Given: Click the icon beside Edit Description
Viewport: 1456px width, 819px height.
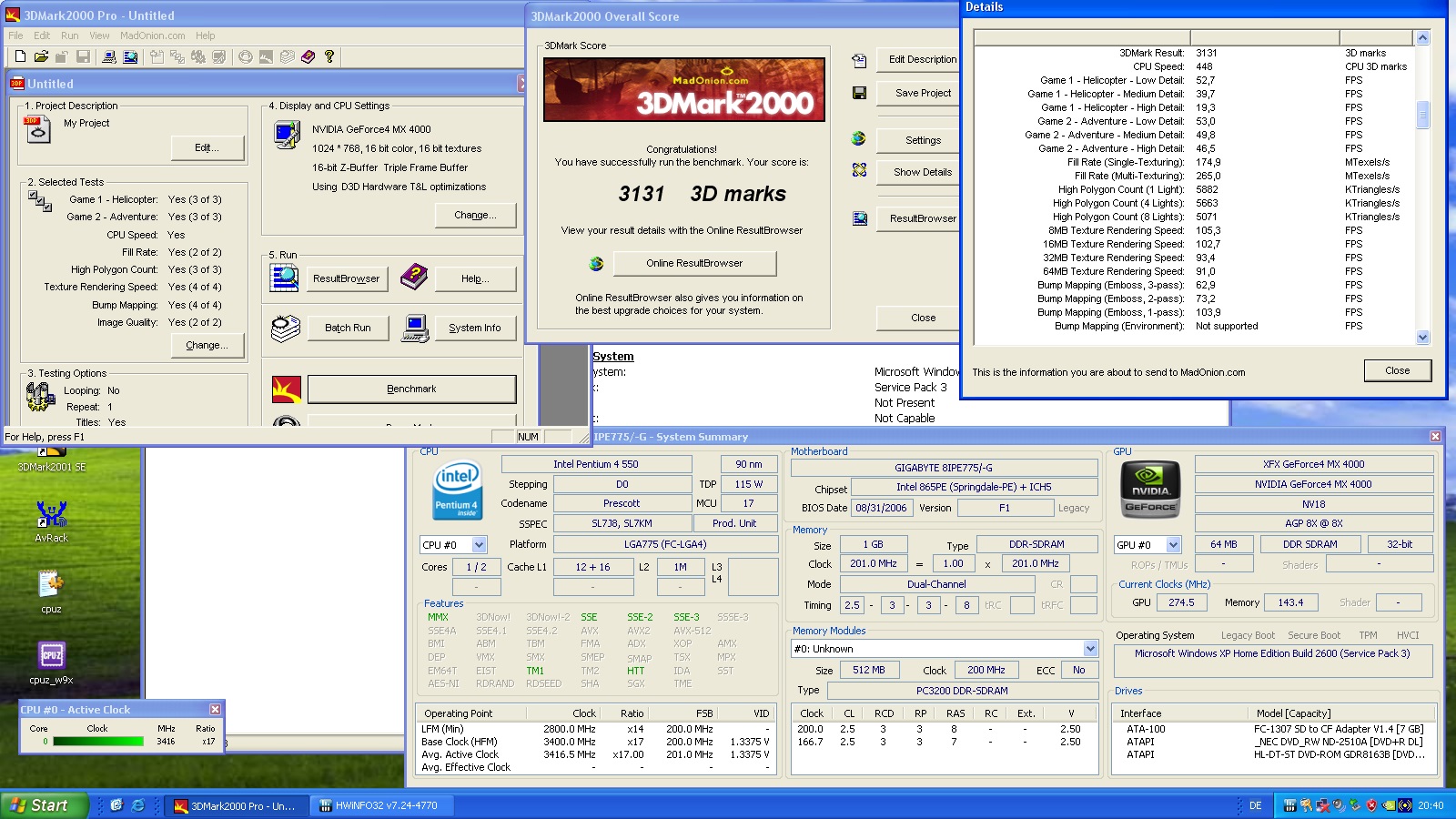Looking at the screenshot, I should click(x=859, y=61).
